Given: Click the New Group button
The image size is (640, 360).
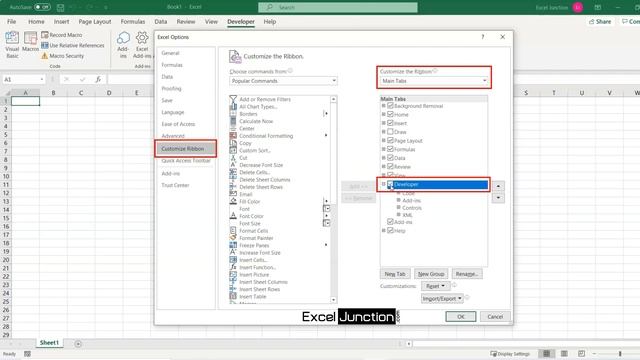Looking at the screenshot, I should [431, 274].
